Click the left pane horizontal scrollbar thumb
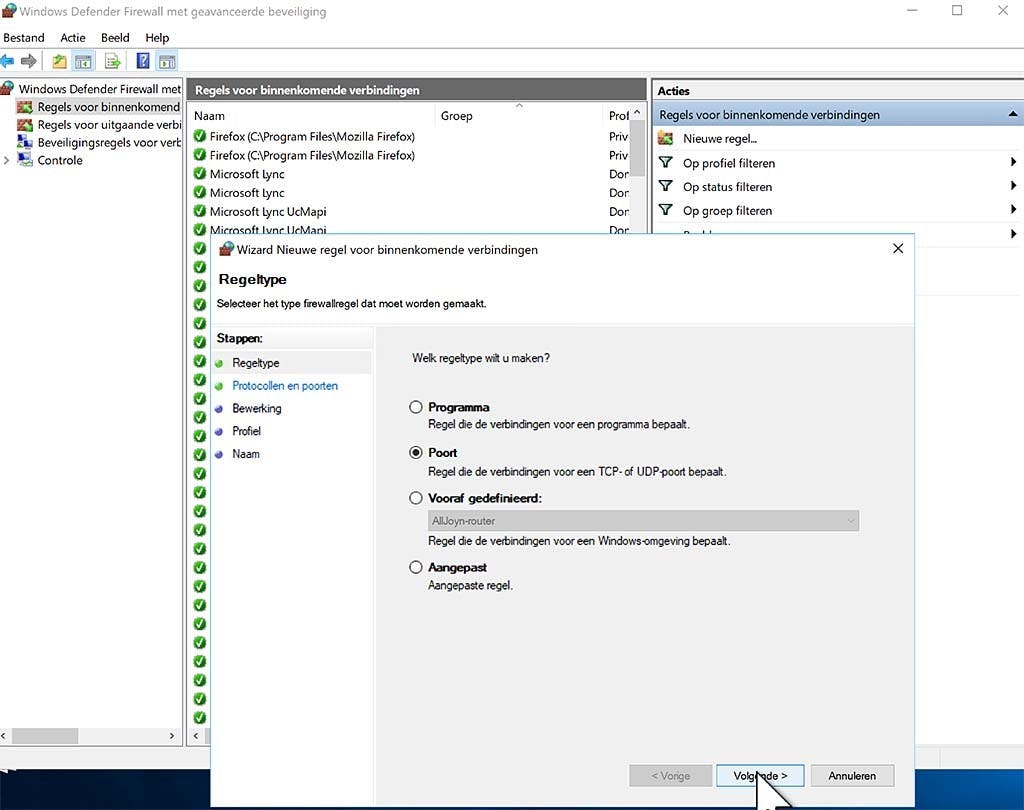Viewport: 1024px width, 810px height. [44, 736]
